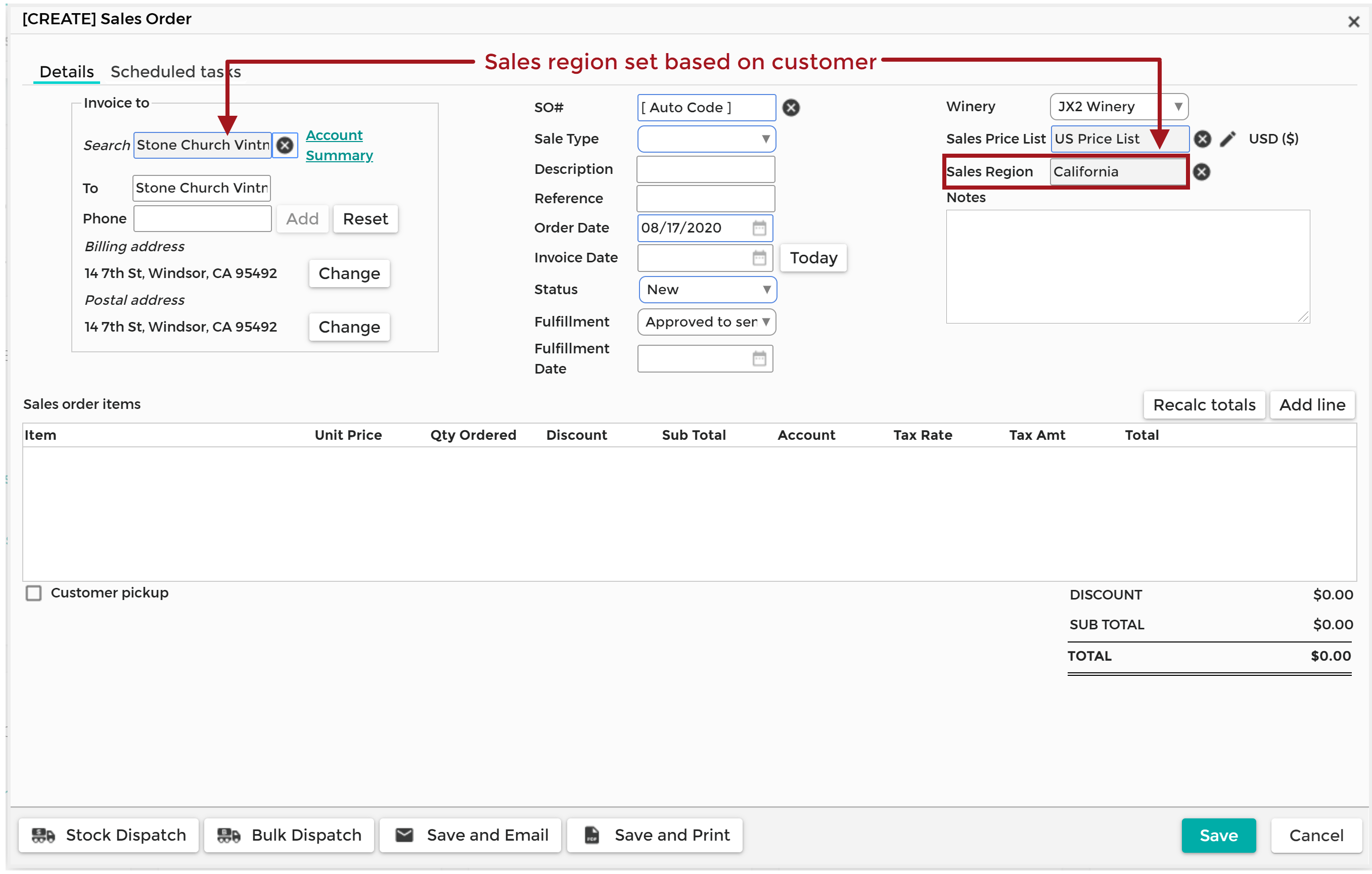This screenshot has height=874, width=1372.
Task: Click the Reference field
Action: pyautogui.click(x=706, y=199)
